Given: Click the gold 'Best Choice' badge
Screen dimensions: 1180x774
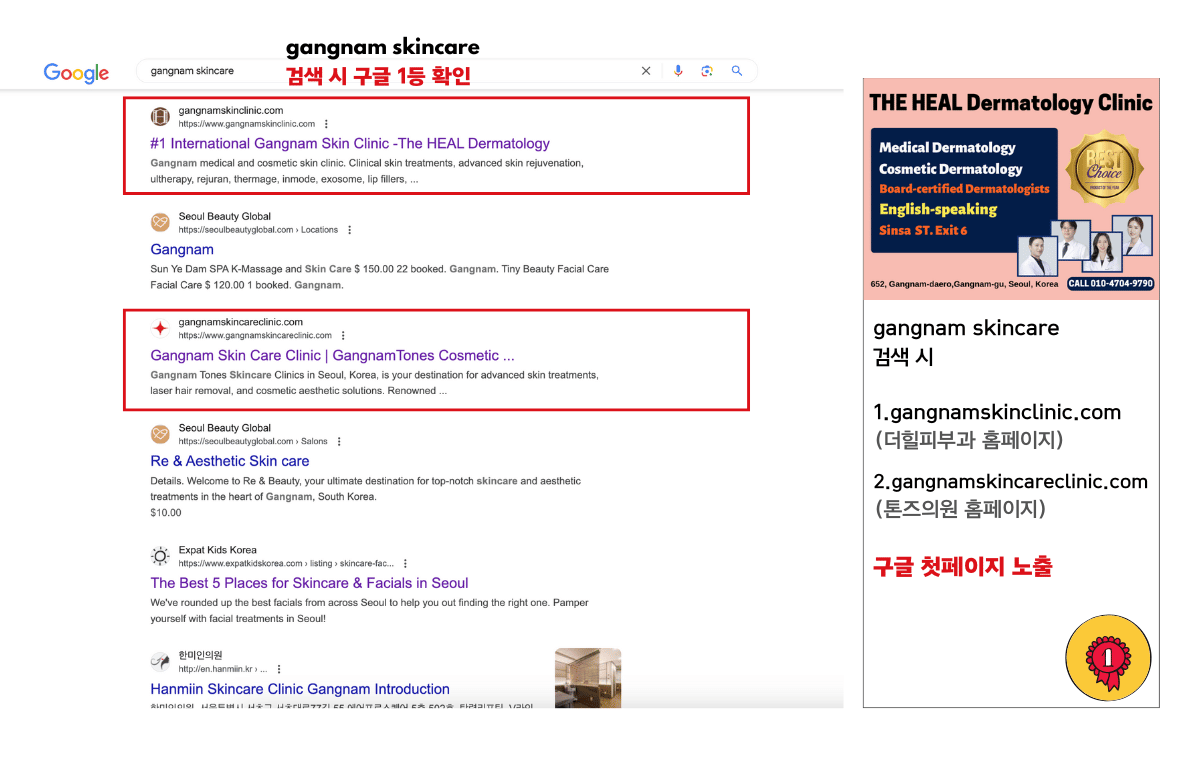Looking at the screenshot, I should coord(1105,168).
